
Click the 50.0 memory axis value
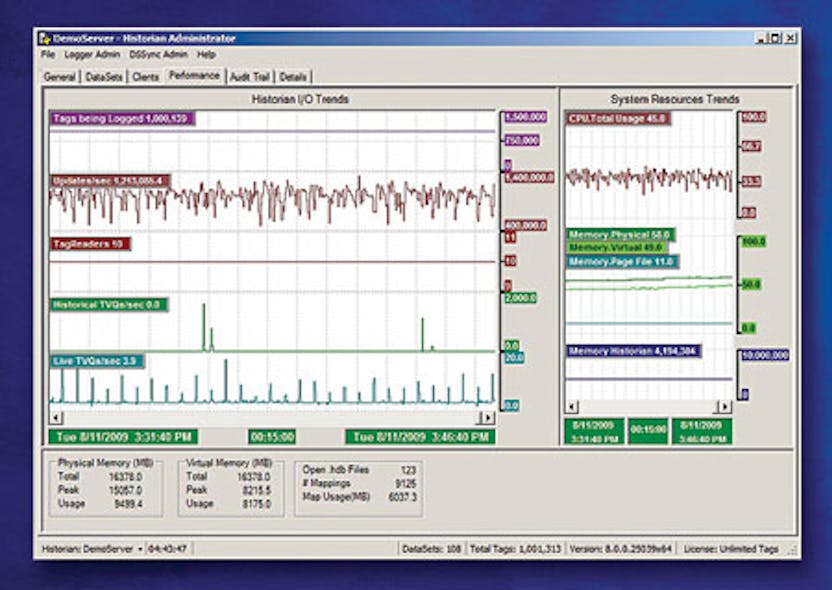point(751,285)
